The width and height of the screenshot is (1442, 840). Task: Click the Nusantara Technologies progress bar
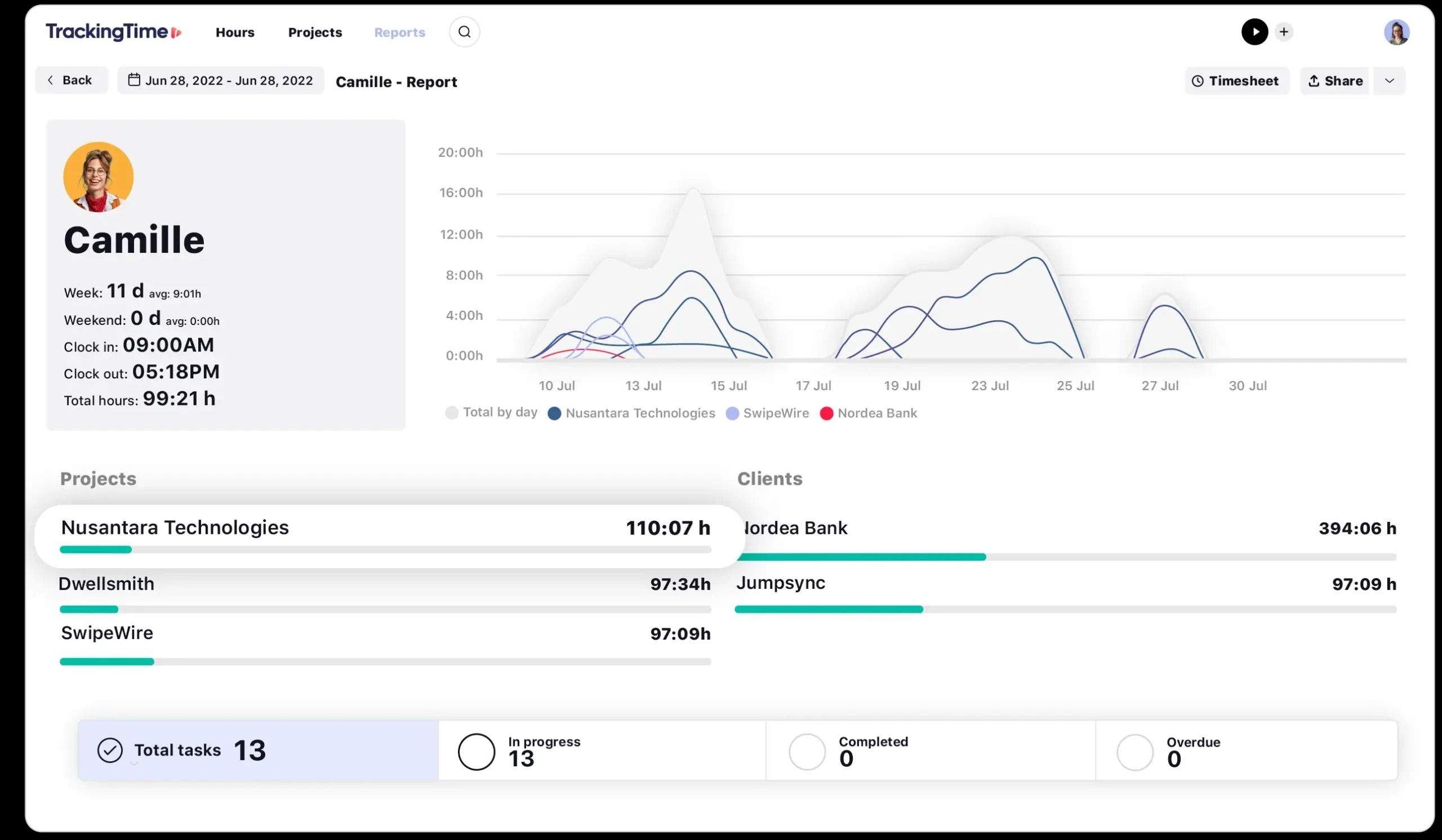coord(385,549)
